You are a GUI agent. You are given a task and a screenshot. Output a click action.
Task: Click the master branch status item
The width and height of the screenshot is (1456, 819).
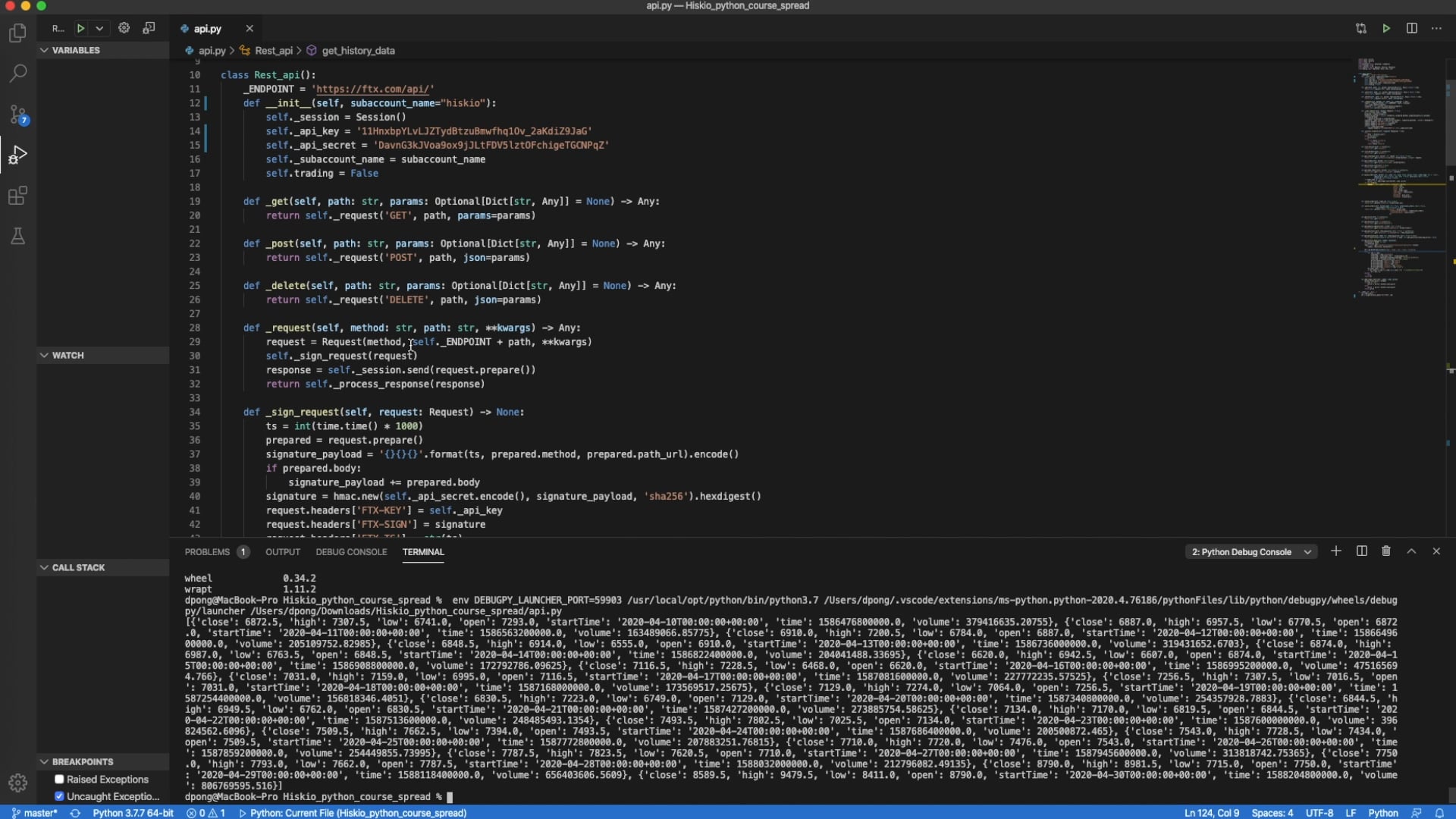point(35,813)
